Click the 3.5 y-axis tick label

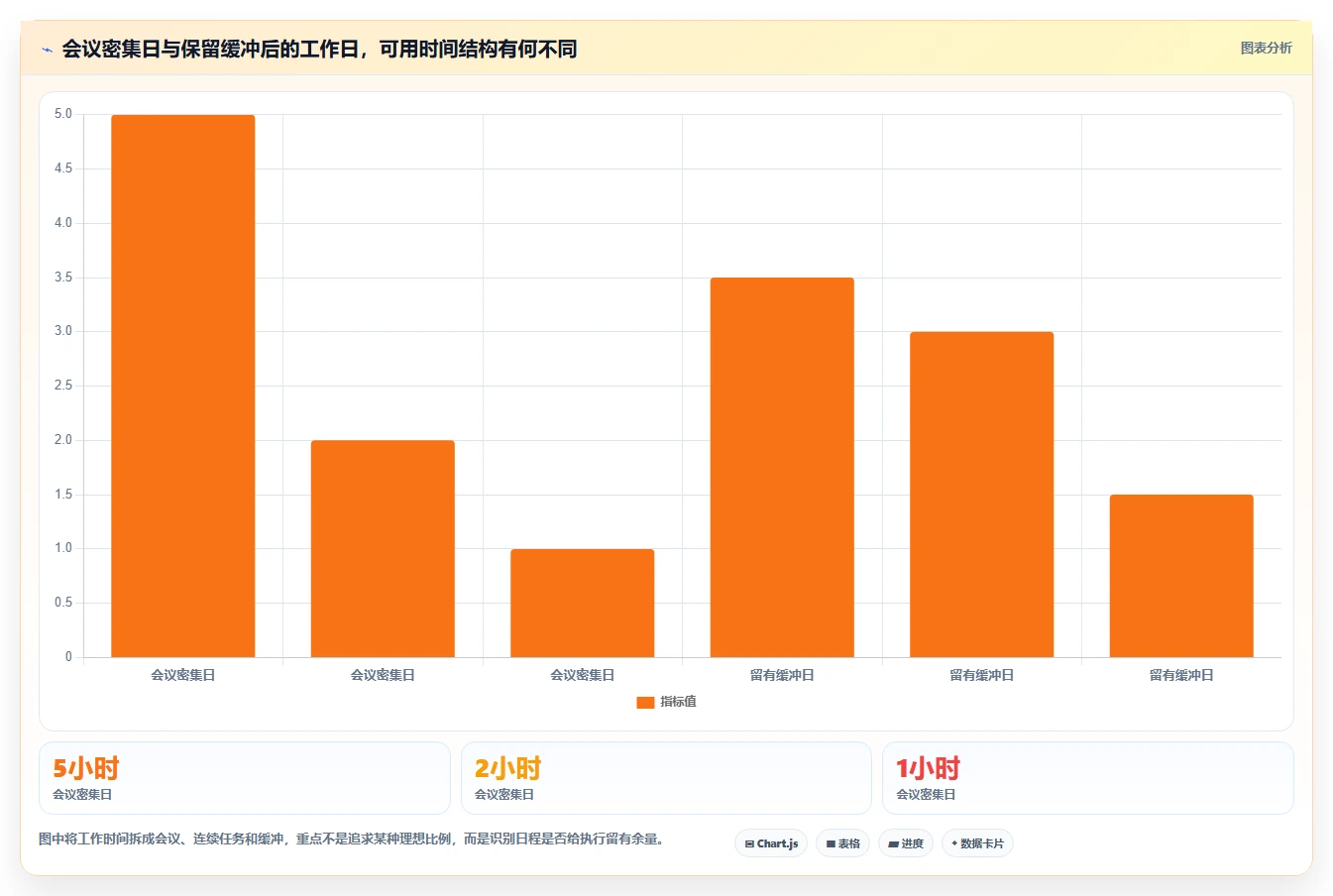63,278
